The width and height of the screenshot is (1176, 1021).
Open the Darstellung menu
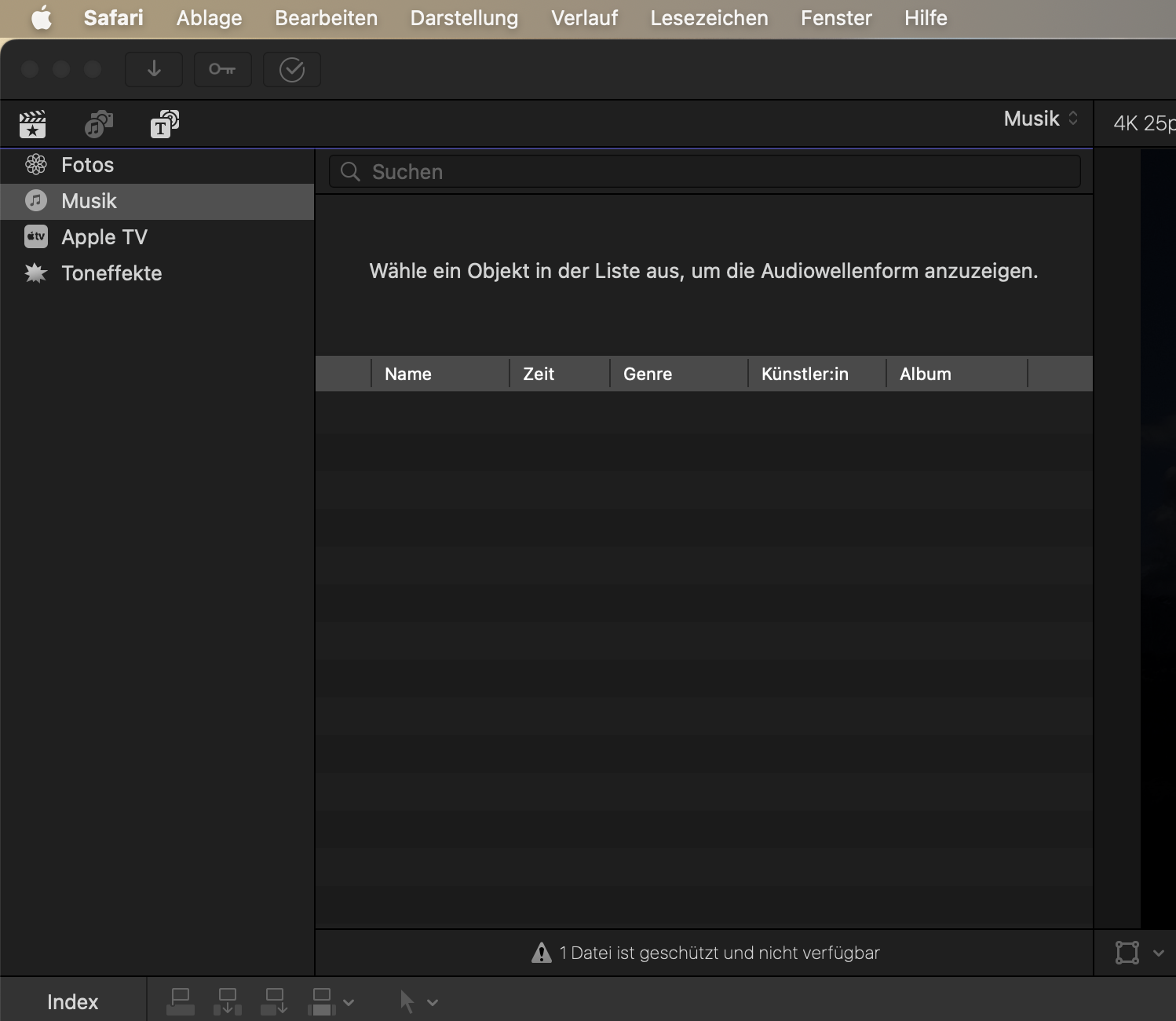[464, 18]
